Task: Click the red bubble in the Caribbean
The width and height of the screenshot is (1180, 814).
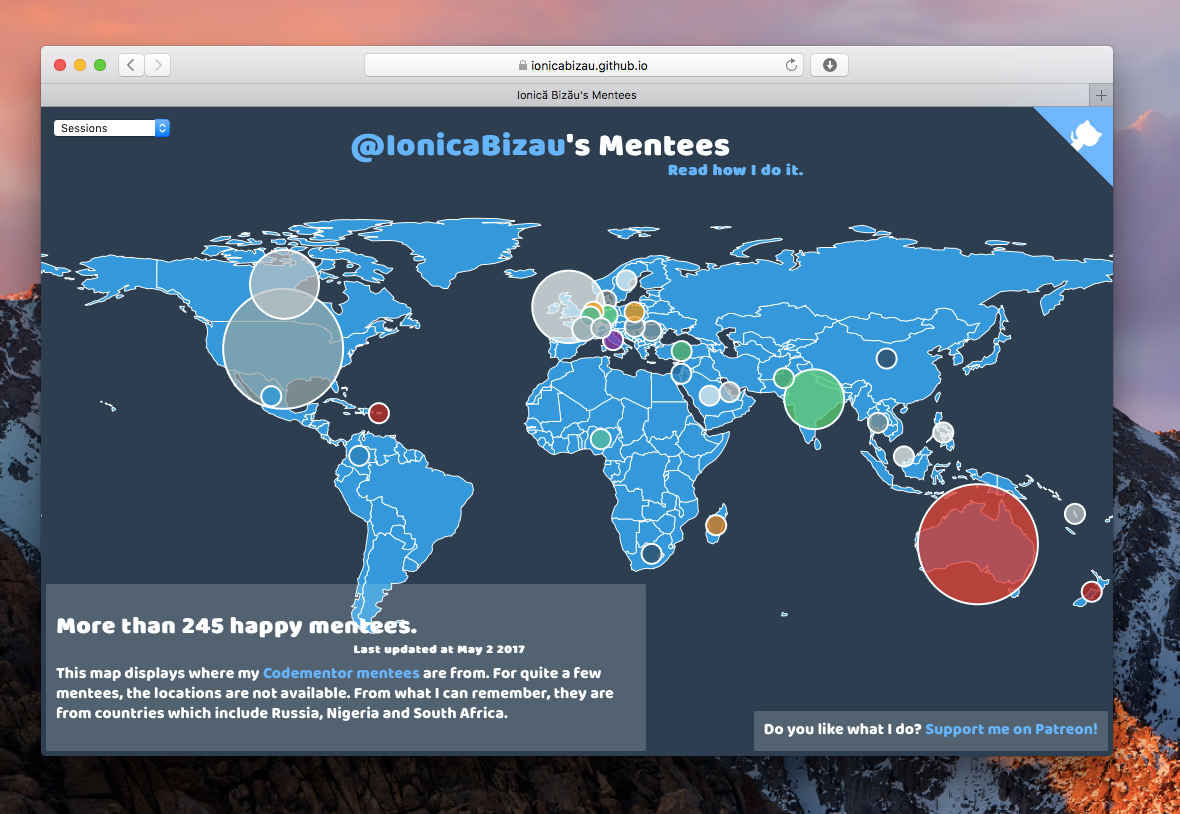Action: [x=379, y=413]
